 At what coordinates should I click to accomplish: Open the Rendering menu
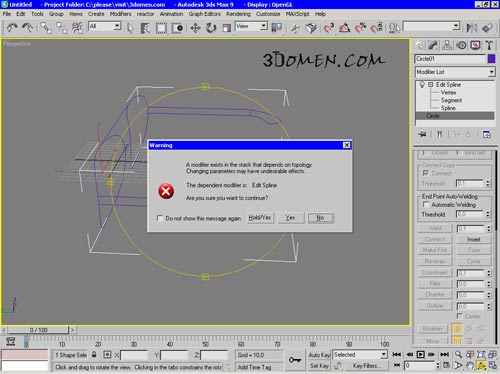[238, 14]
